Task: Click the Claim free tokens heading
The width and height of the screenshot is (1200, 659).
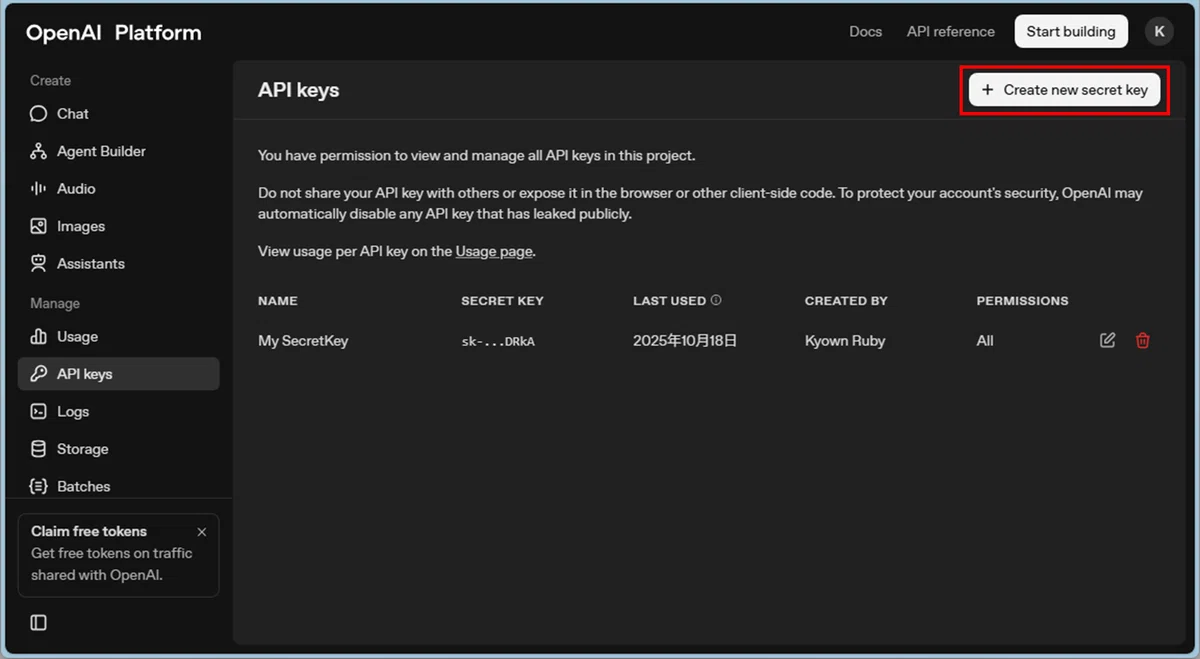Action: tap(89, 531)
